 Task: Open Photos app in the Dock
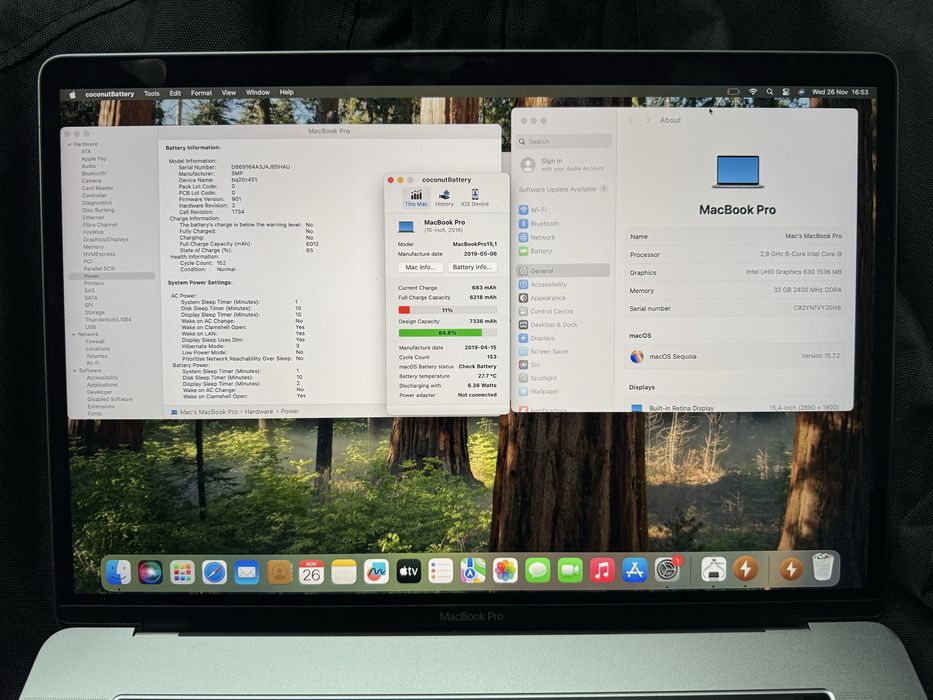click(x=505, y=571)
